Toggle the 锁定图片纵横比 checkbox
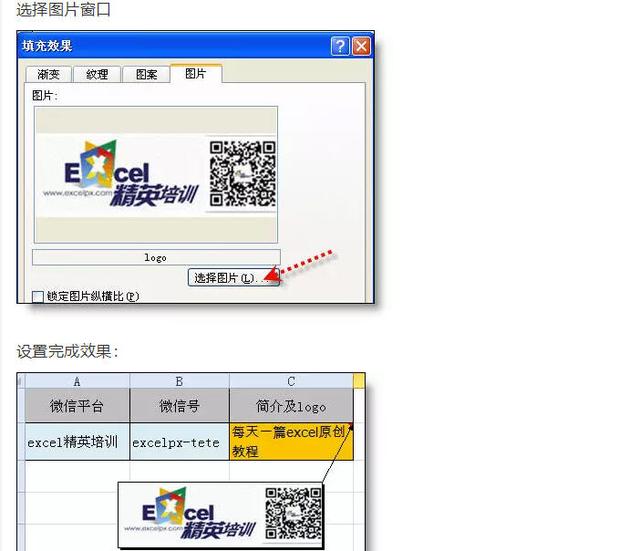This screenshot has width=640, height=551. pos(38,297)
